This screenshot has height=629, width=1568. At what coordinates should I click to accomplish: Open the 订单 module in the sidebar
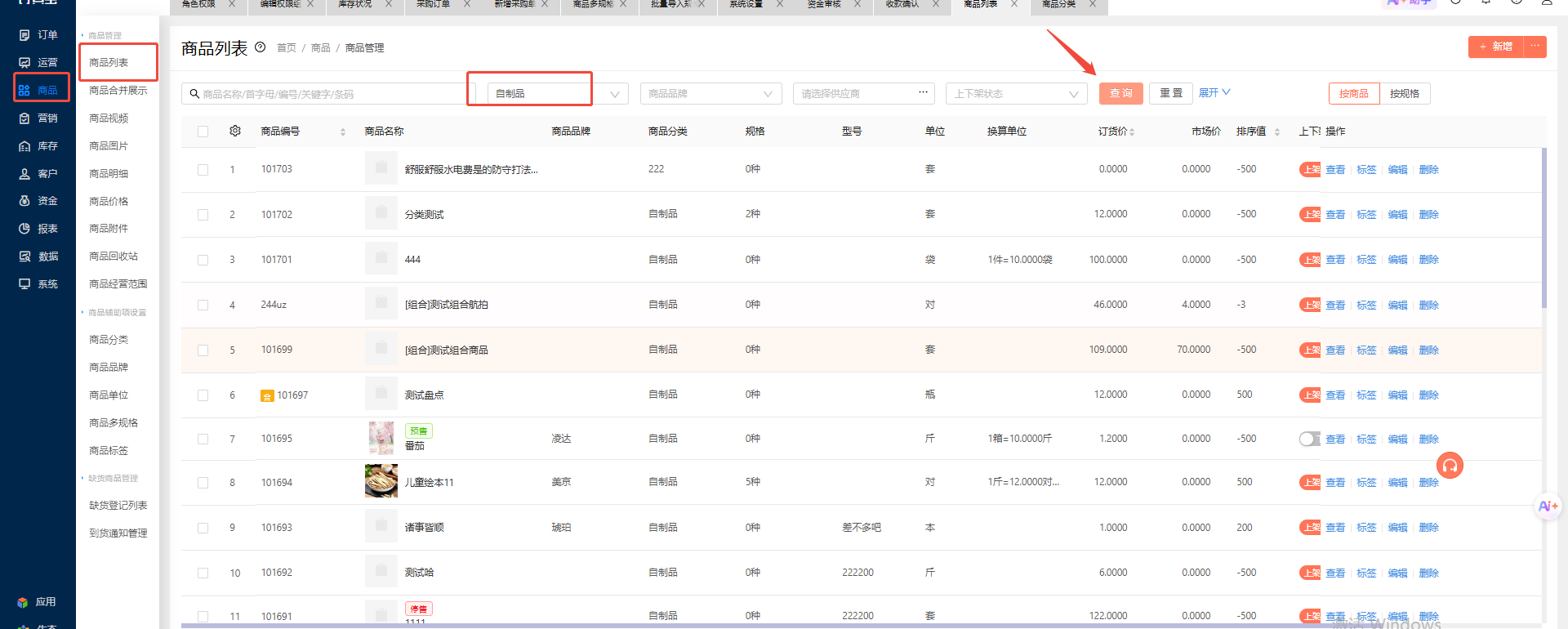38,35
